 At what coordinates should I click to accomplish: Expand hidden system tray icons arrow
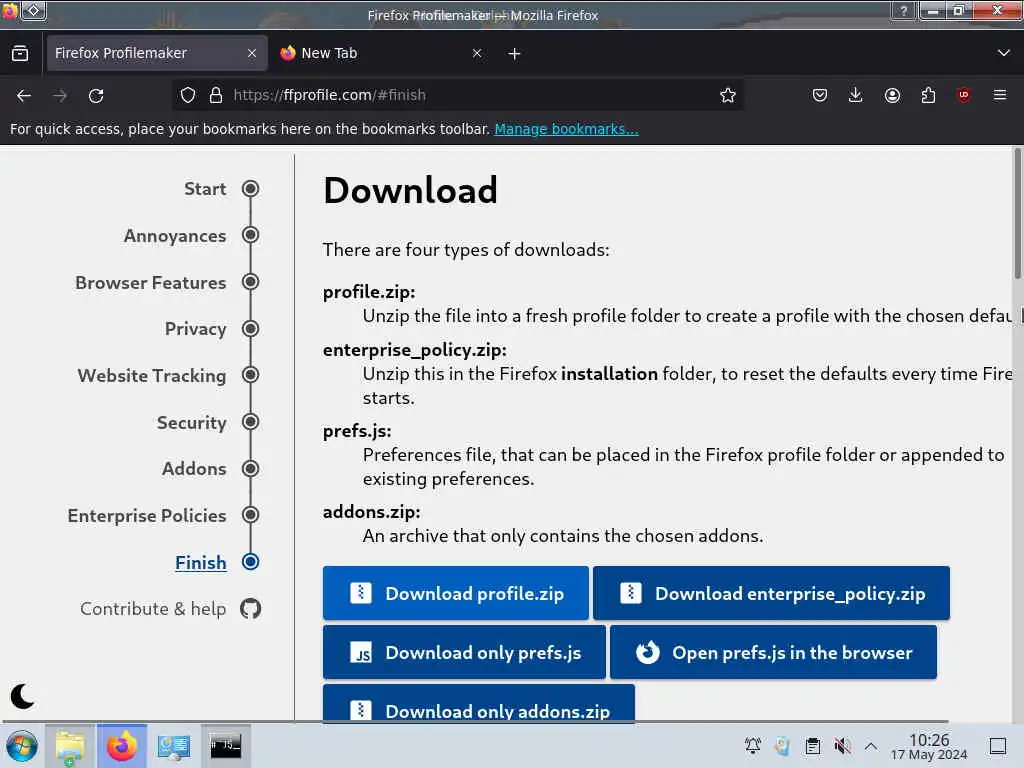tap(871, 746)
